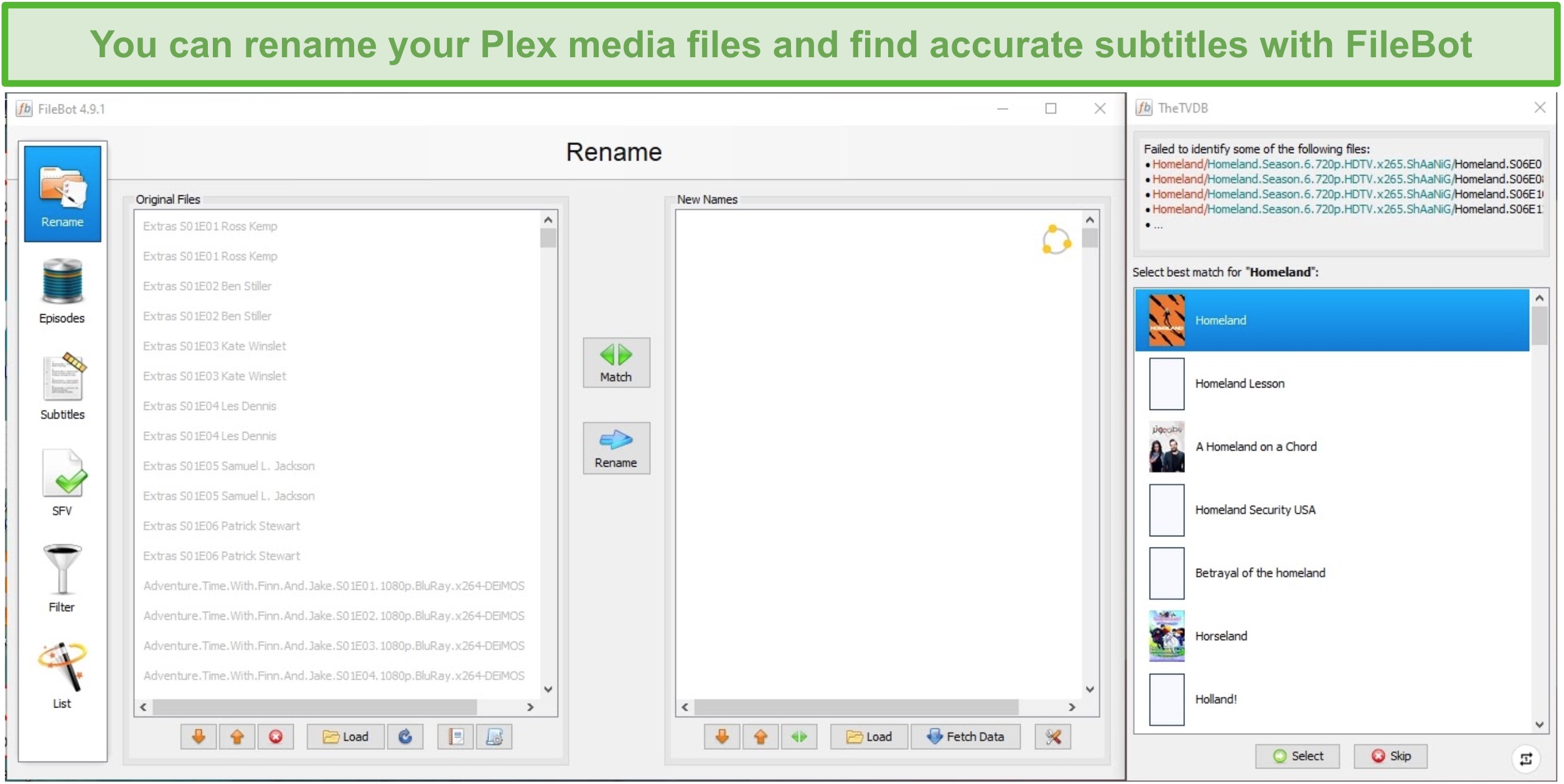Select the Holland! result

1332,699
